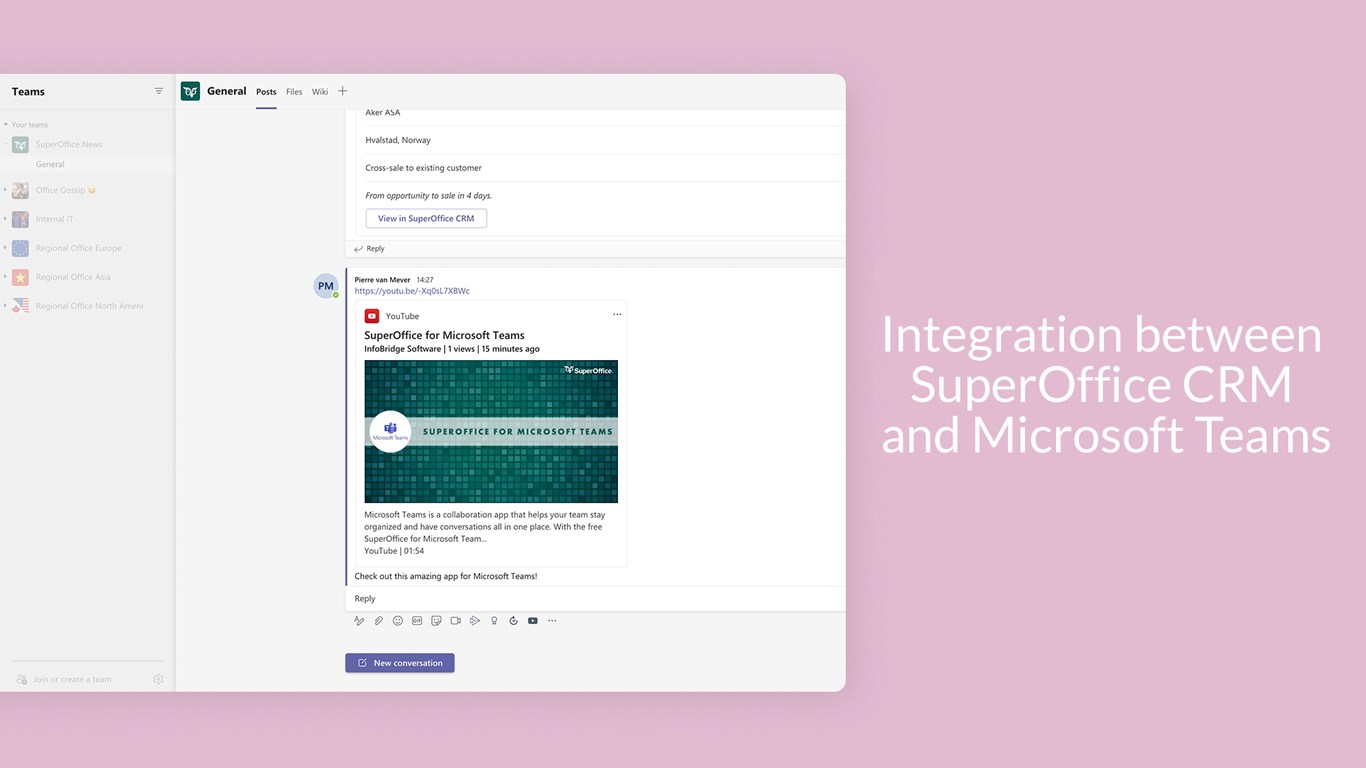Click the General channel header title
Image resolution: width=1366 pixels, height=768 pixels.
point(227,91)
